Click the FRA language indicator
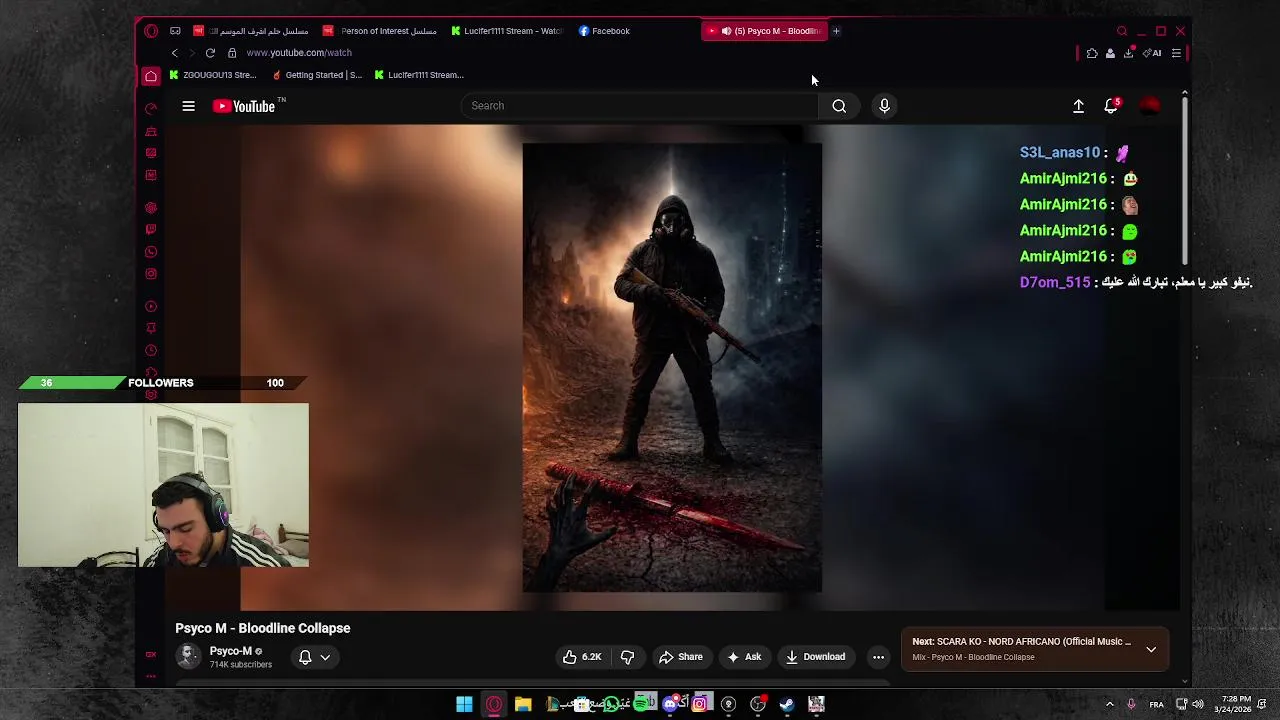The width and height of the screenshot is (1280, 720). pos(1156,704)
